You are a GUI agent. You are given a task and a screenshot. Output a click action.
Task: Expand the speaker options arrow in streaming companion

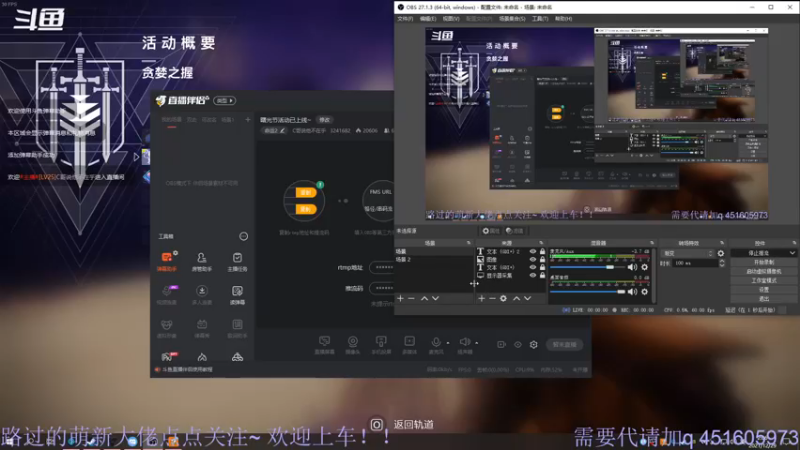[477, 343]
